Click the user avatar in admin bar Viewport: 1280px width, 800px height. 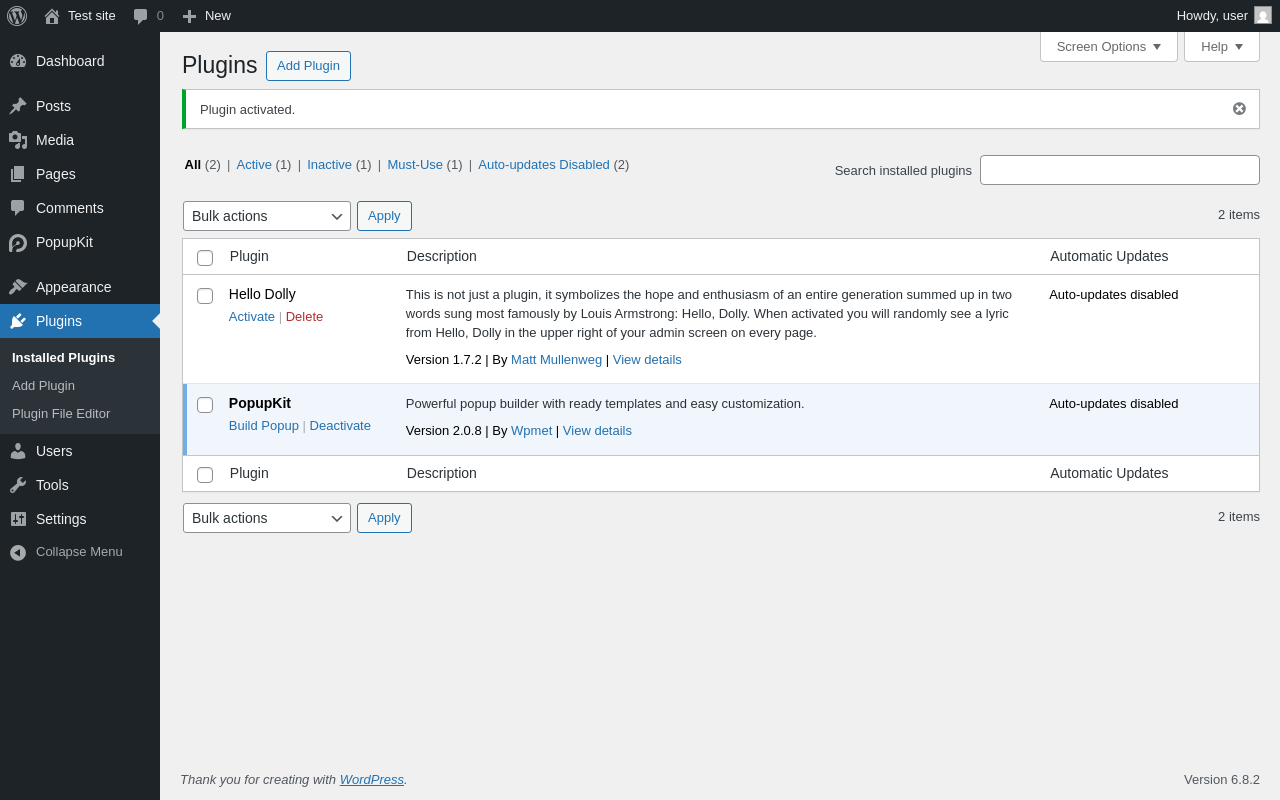[1263, 15]
